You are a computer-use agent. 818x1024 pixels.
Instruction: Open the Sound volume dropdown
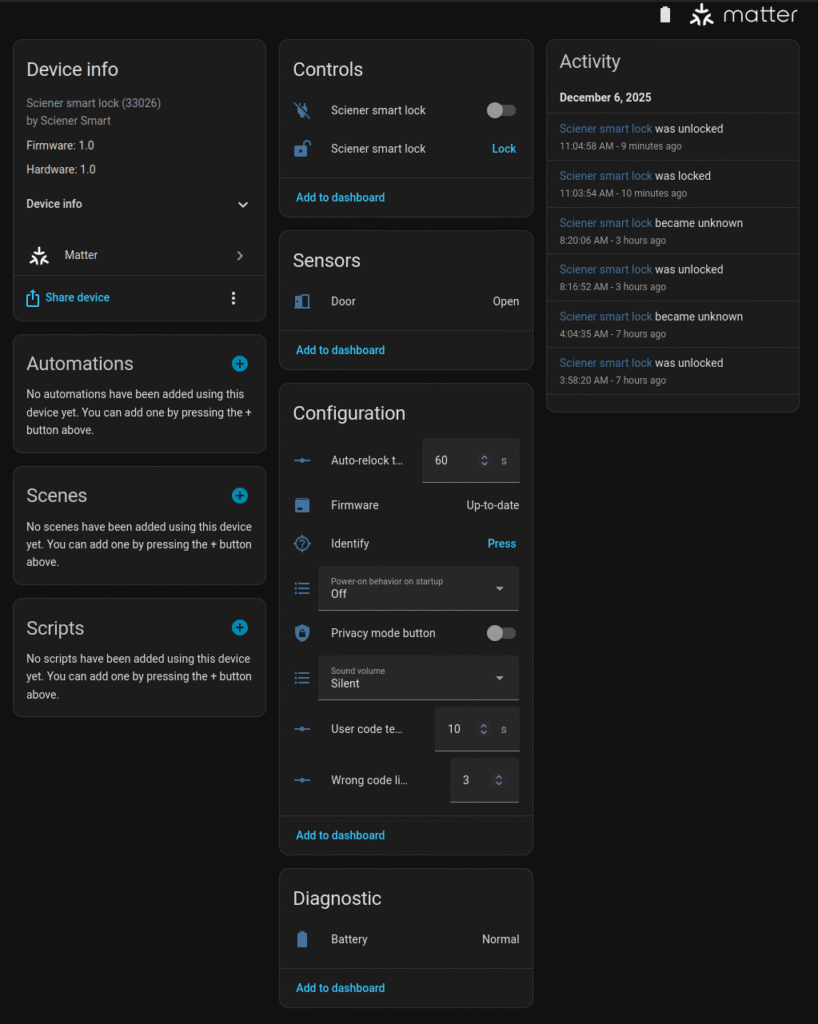click(418, 678)
